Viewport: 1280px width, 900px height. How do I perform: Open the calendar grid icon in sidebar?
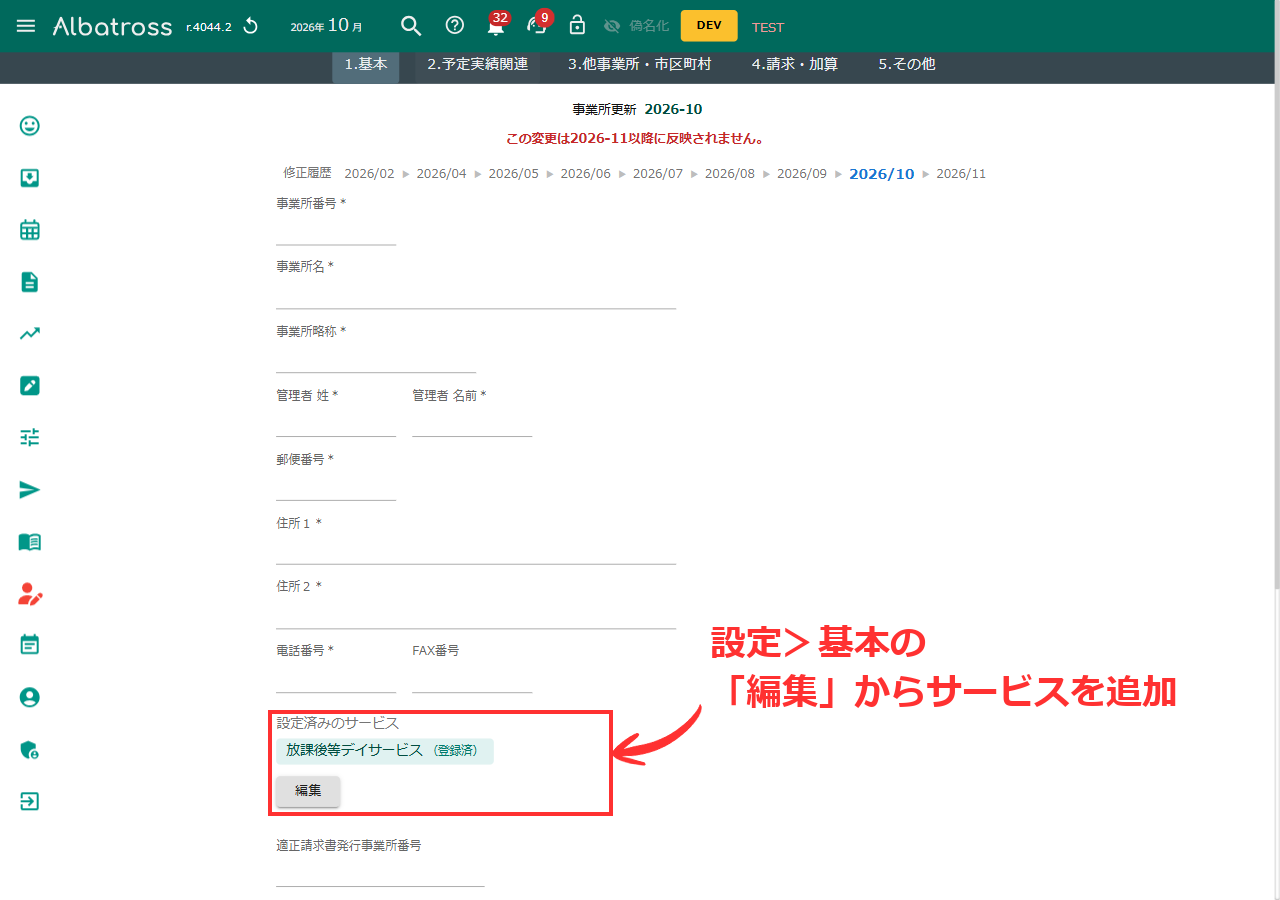(x=30, y=230)
